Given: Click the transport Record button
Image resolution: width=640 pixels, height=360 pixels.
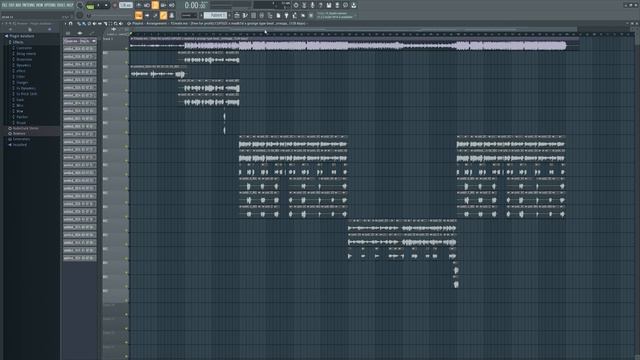Looking at the screenshot, I should (115, 5).
